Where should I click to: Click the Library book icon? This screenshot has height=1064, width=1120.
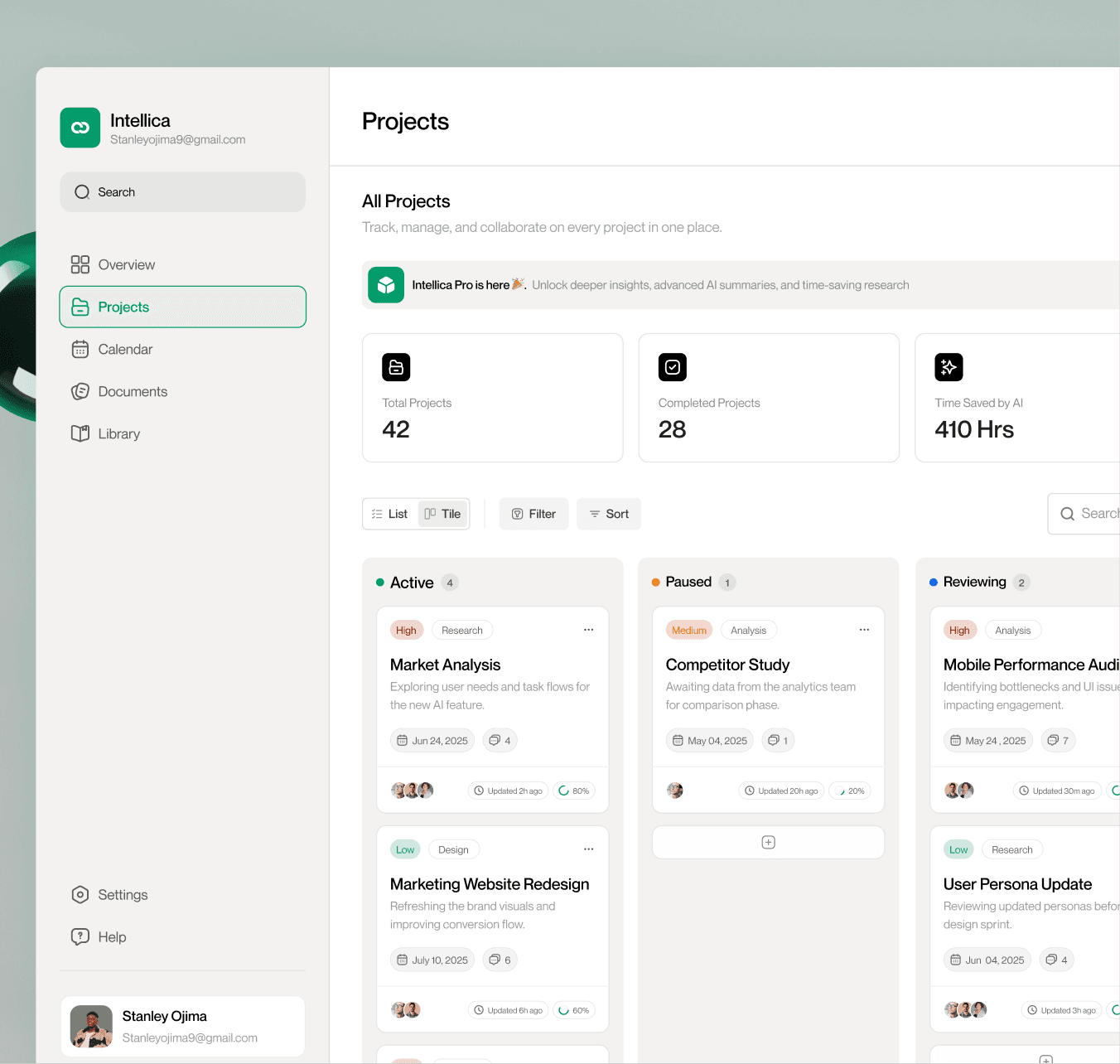[x=80, y=433]
